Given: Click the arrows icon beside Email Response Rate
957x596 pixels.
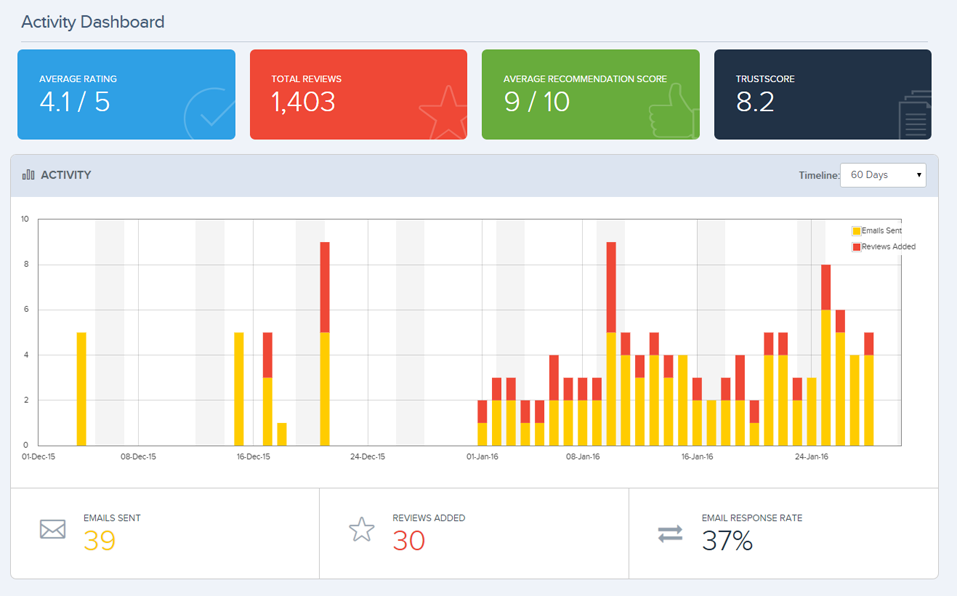Looking at the screenshot, I should click(670, 534).
